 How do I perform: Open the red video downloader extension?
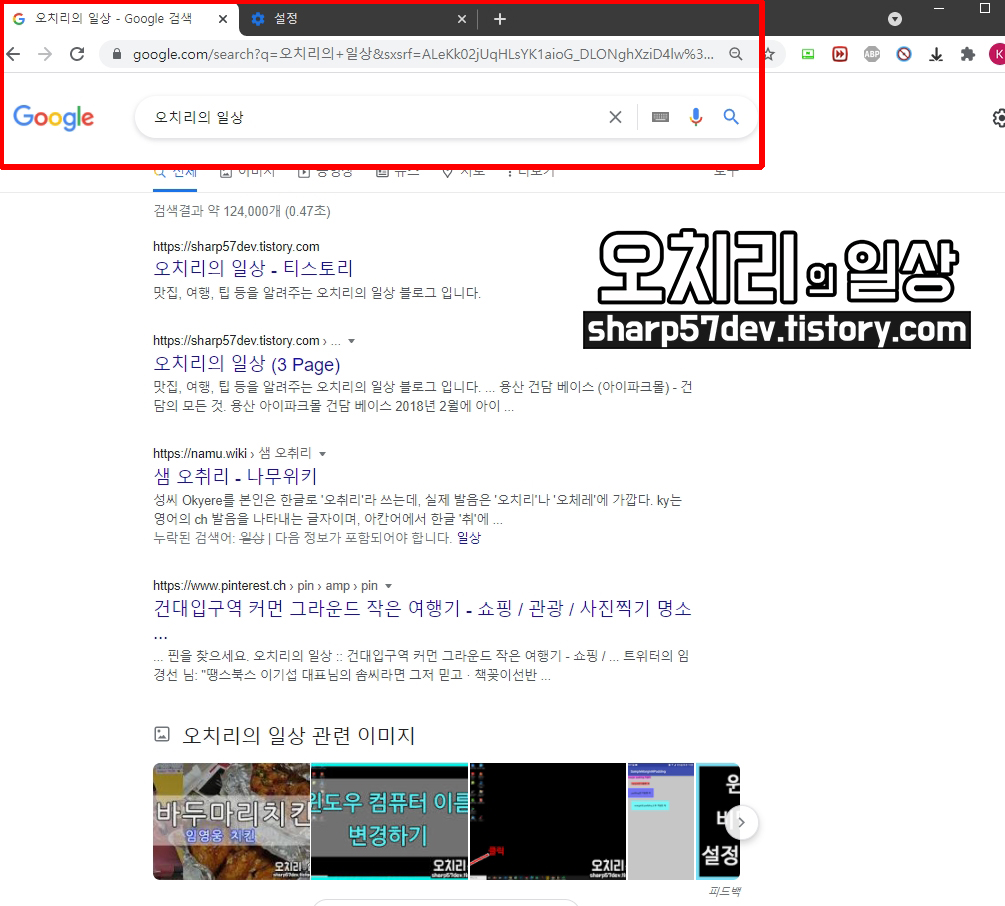[x=840, y=54]
